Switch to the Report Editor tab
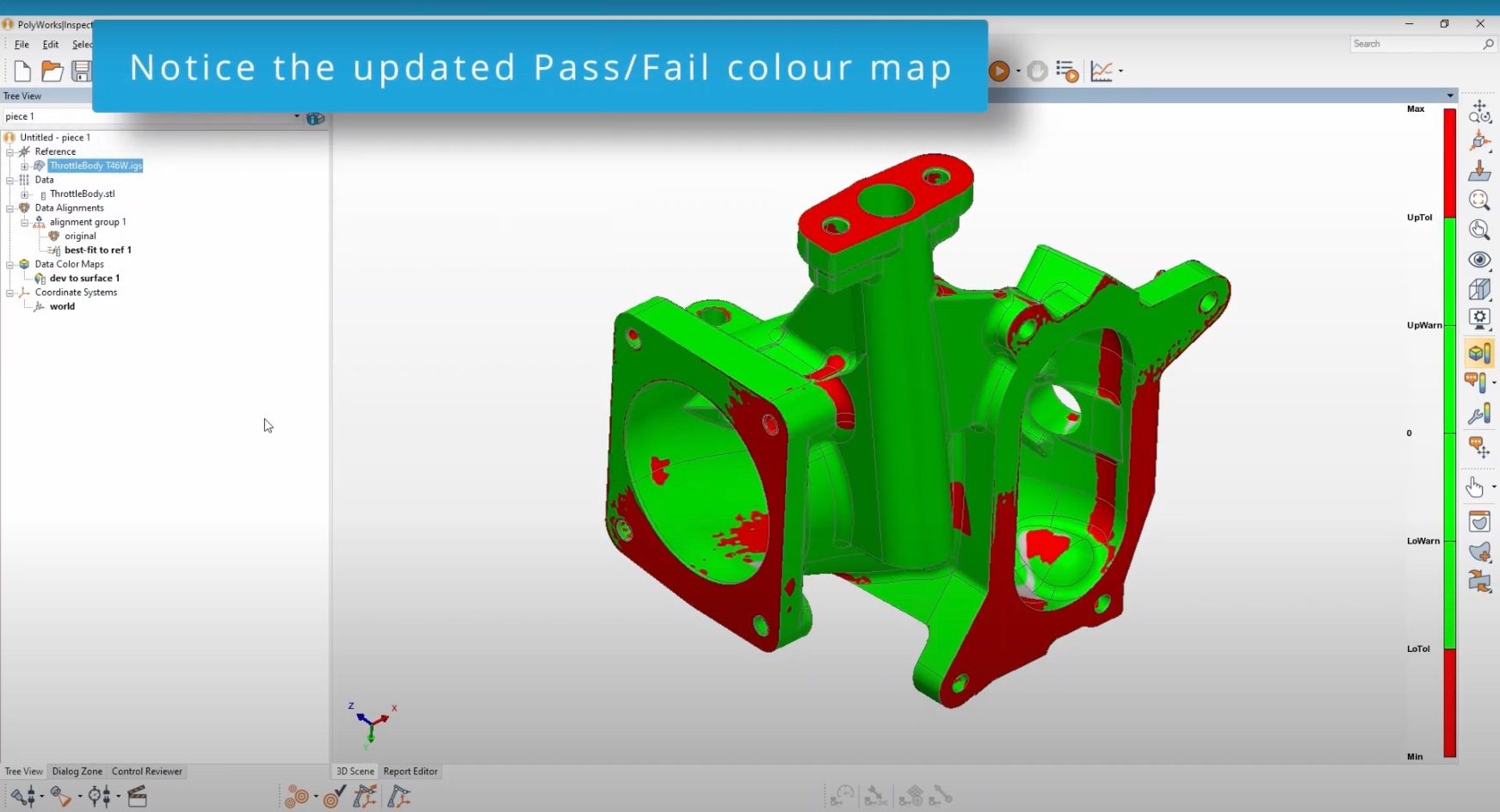Screen dimensions: 1500x812 coord(410,772)
